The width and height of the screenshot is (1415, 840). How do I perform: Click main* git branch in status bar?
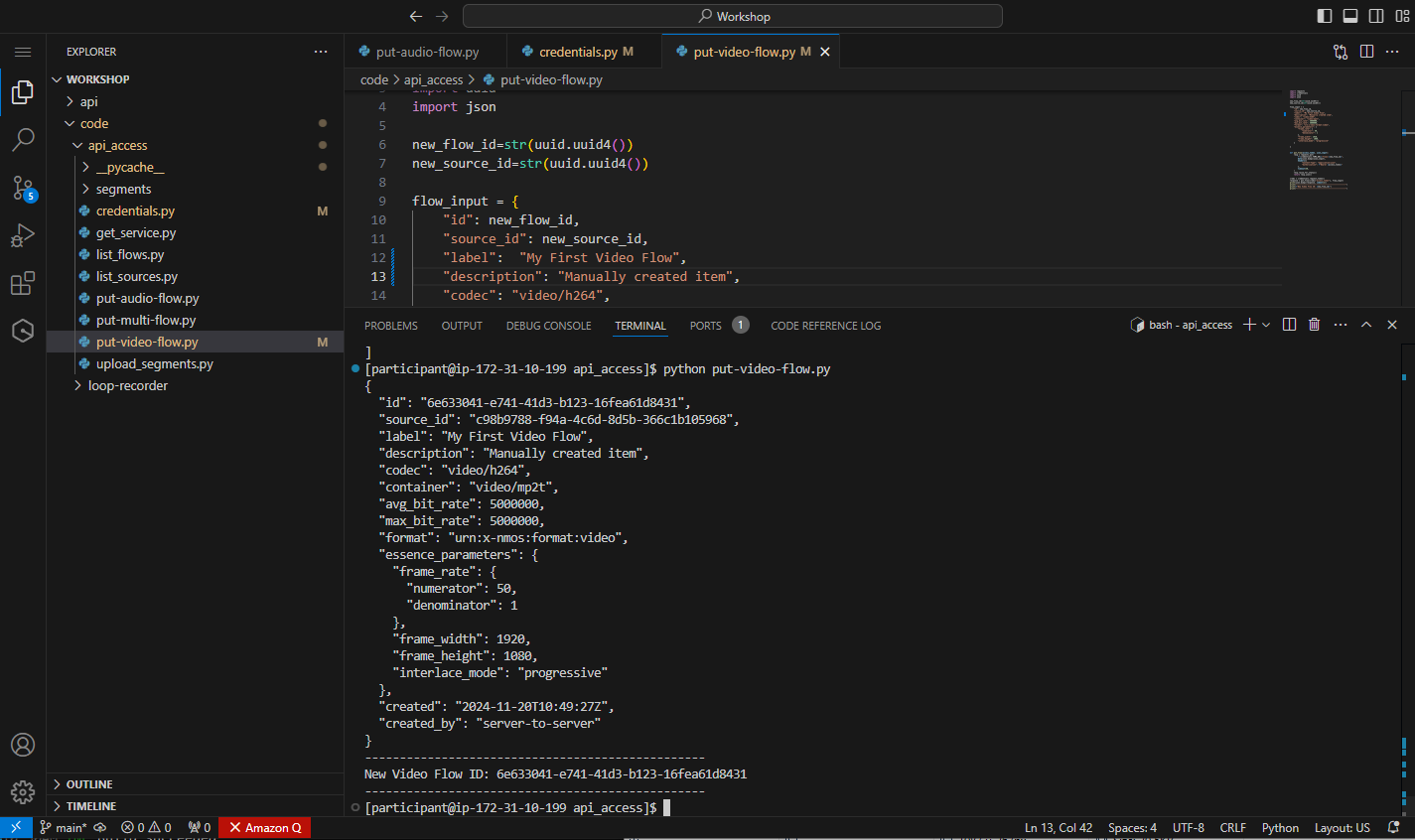click(x=64, y=828)
